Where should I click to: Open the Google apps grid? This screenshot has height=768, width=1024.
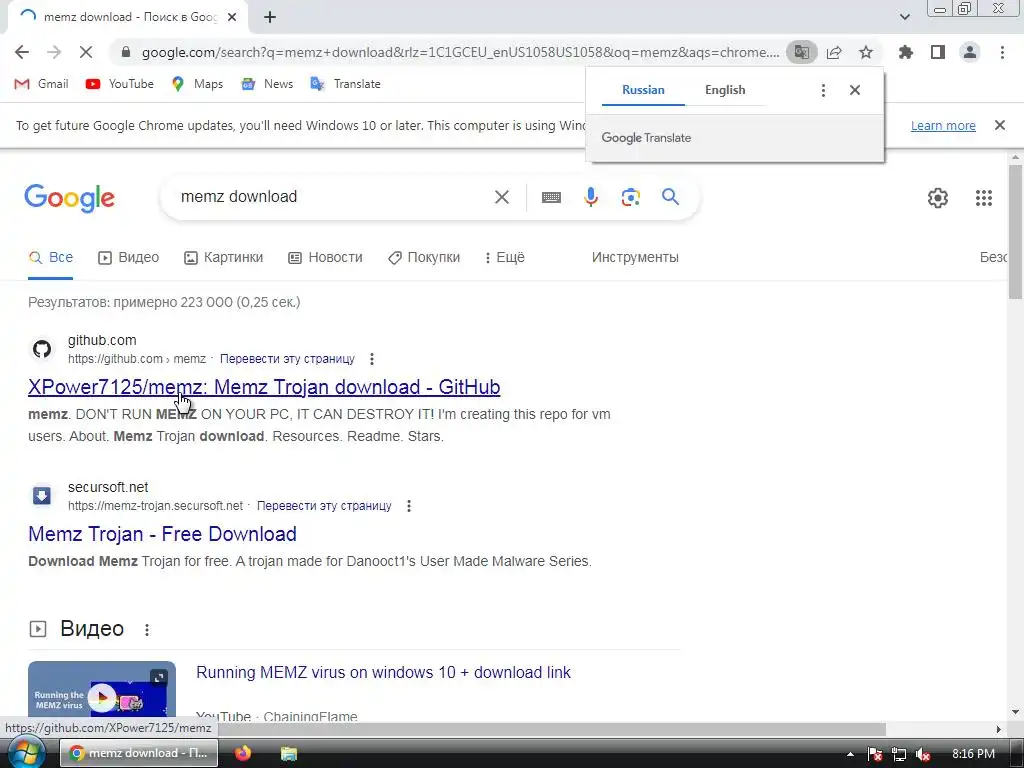(x=984, y=198)
